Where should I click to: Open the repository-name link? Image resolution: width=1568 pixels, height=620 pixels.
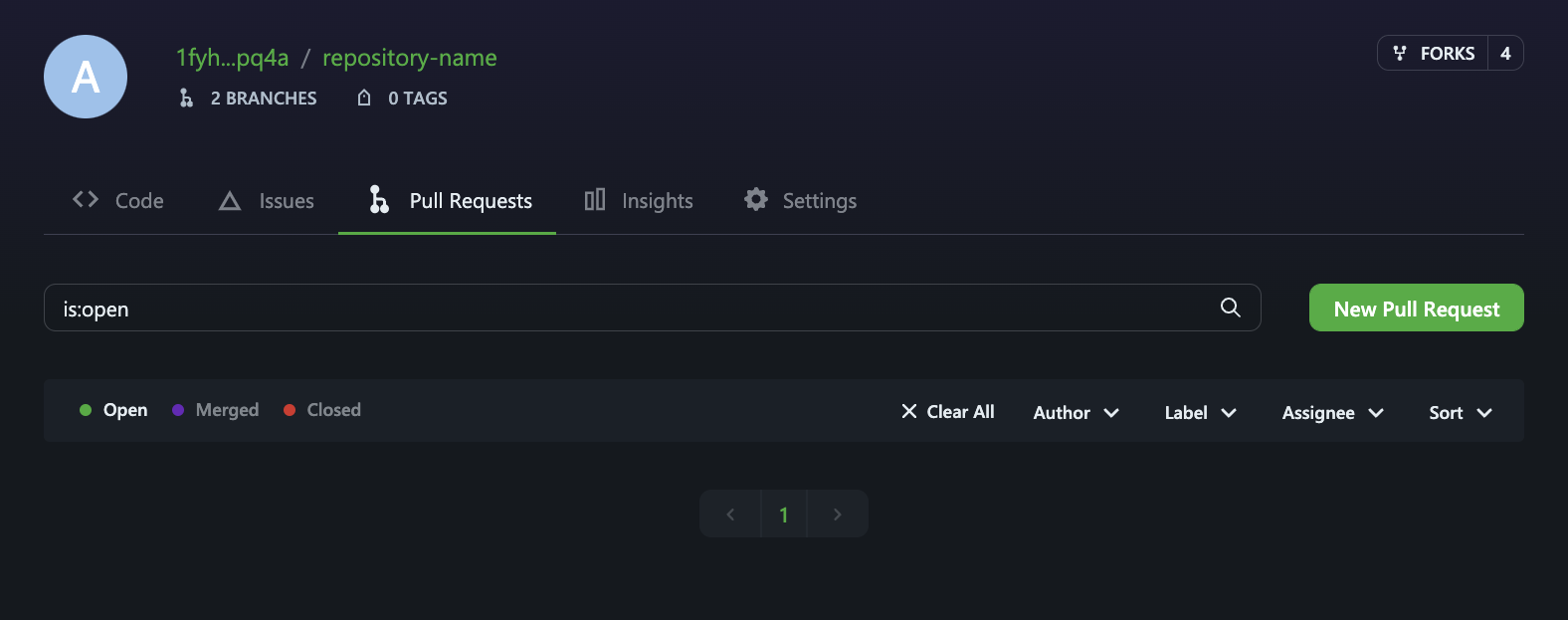click(x=410, y=58)
